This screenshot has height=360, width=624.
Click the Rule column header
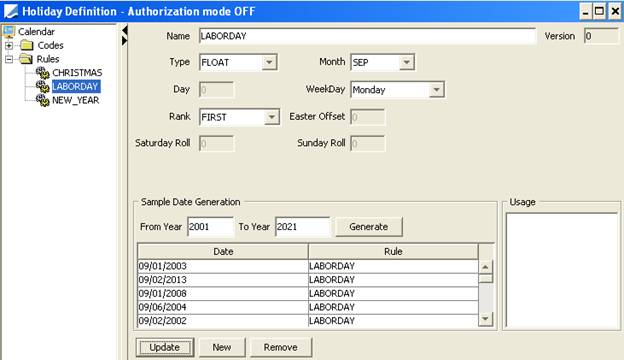[x=393, y=251]
